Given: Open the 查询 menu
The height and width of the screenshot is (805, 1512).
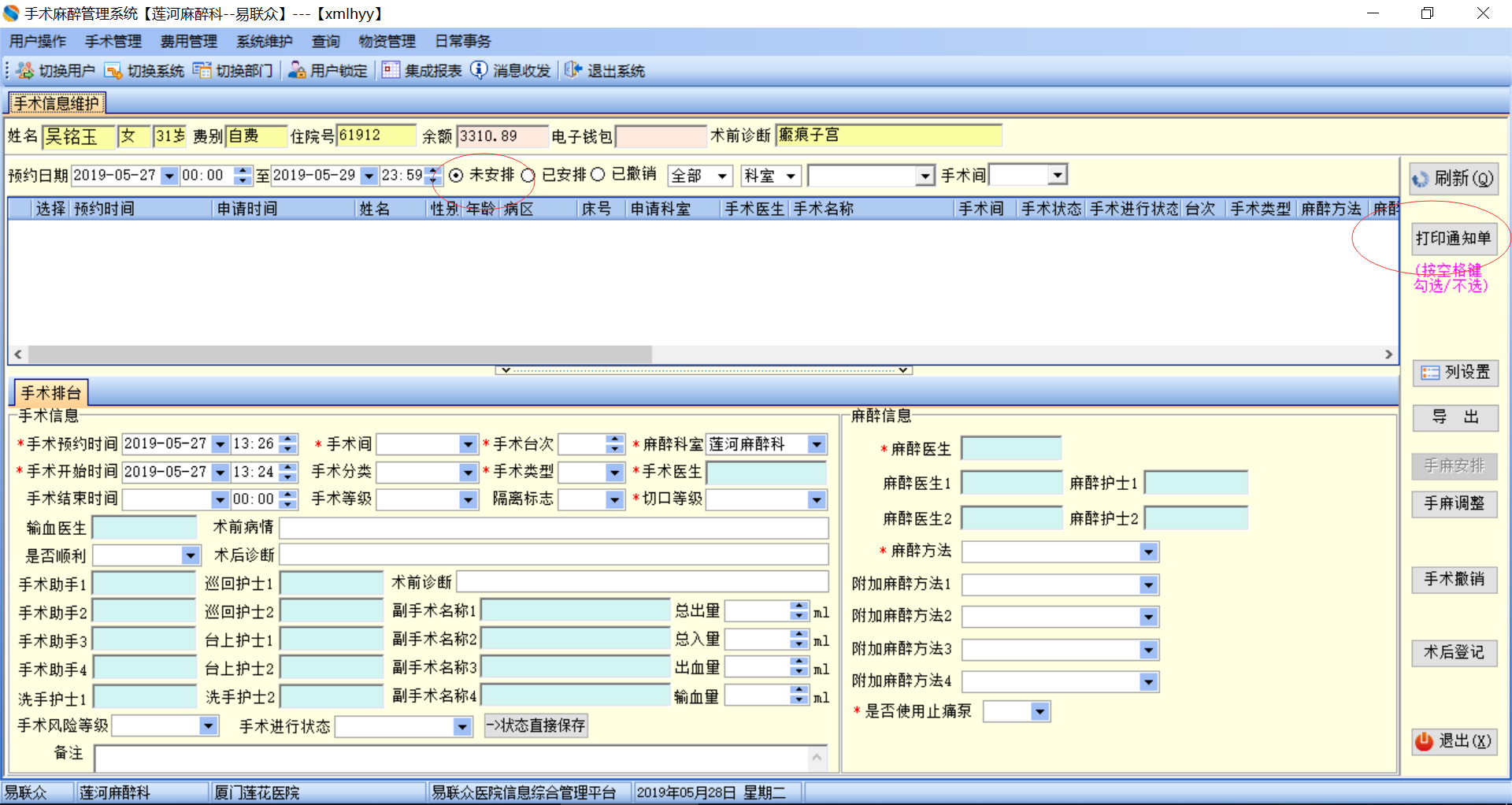Looking at the screenshot, I should tap(326, 41).
